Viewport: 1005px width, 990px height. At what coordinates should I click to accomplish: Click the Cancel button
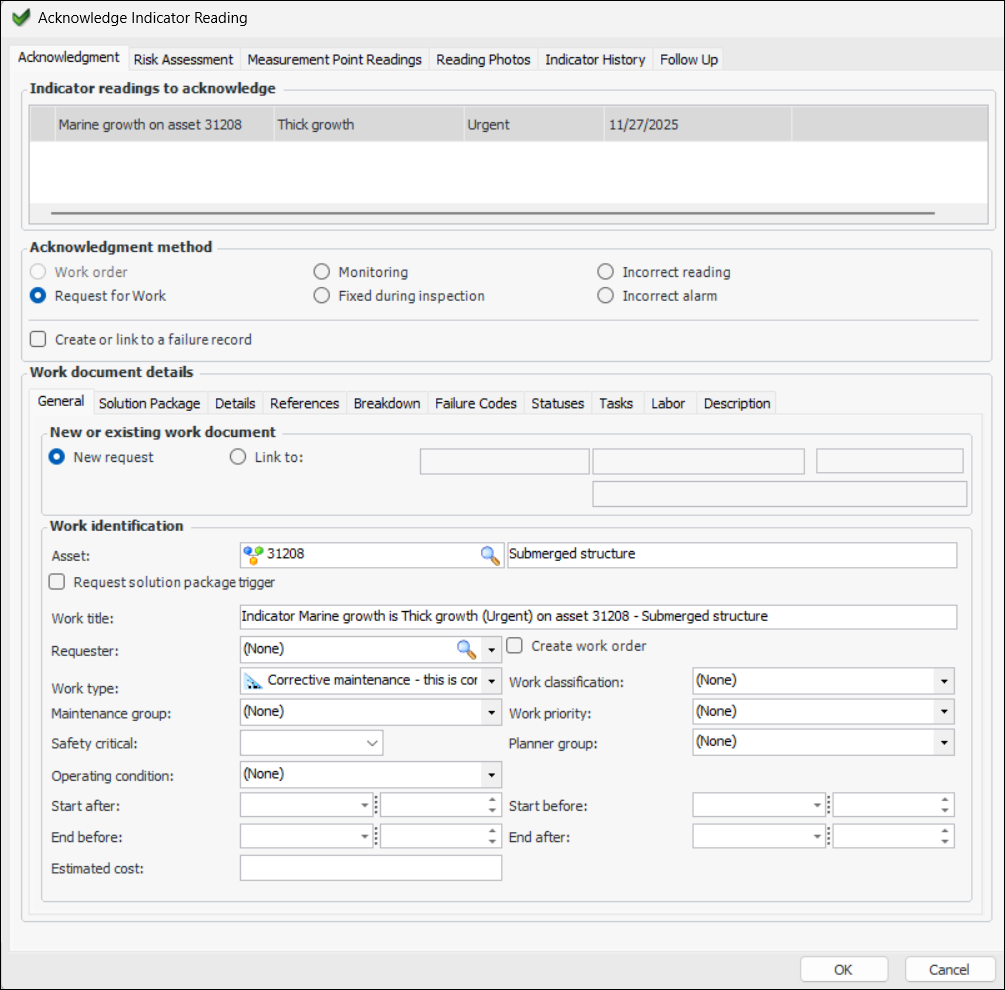coord(949,969)
